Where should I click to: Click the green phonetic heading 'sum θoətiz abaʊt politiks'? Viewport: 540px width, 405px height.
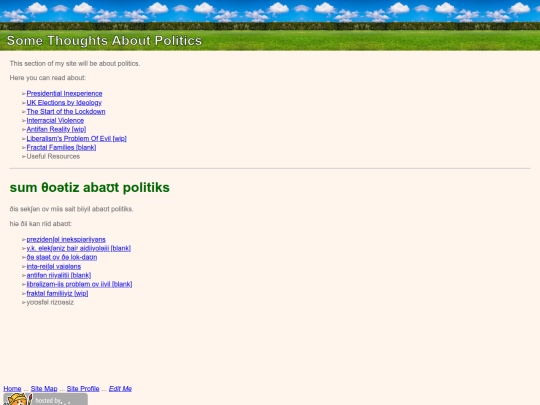(x=90, y=188)
